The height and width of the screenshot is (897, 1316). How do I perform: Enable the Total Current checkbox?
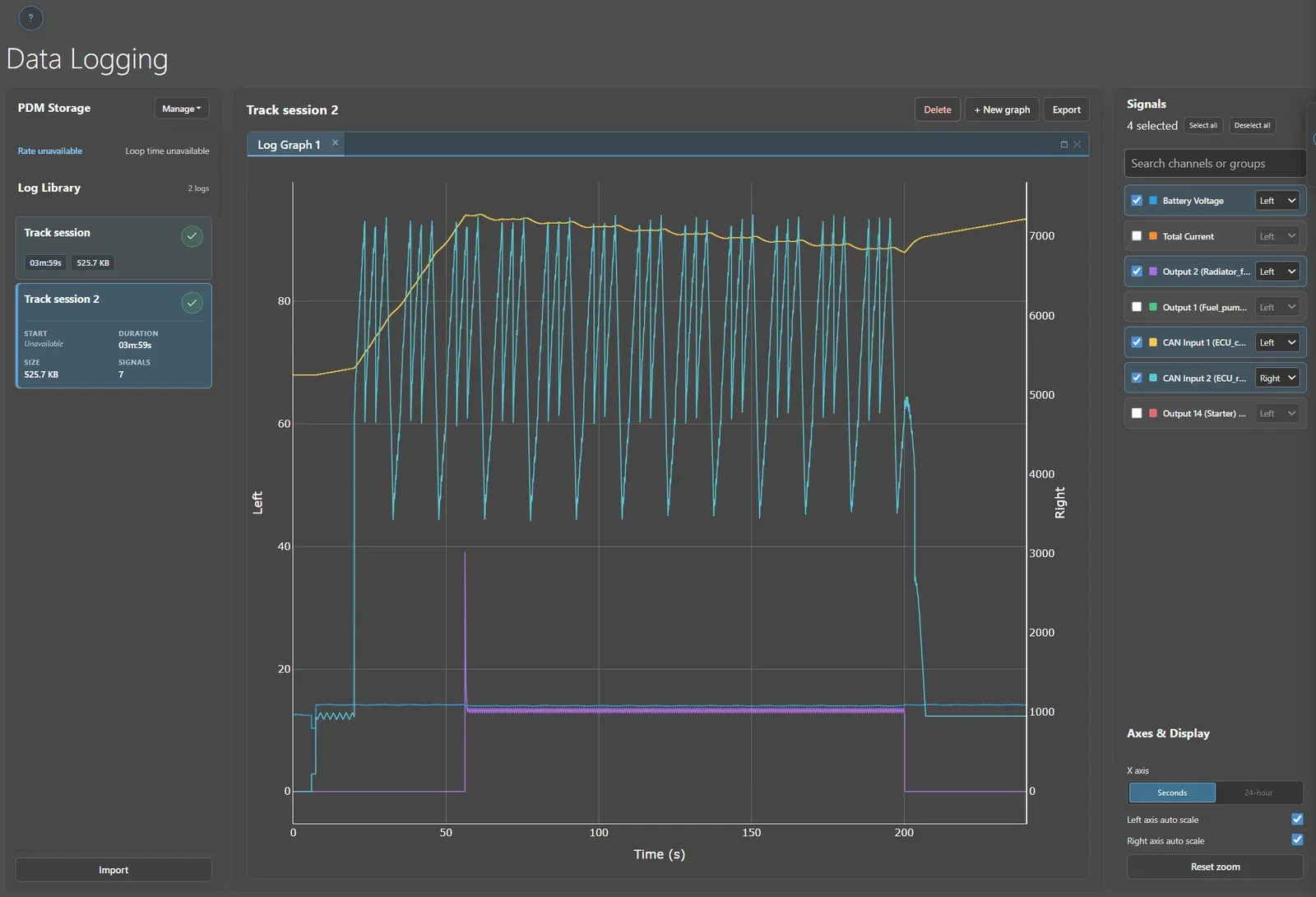coord(1137,236)
